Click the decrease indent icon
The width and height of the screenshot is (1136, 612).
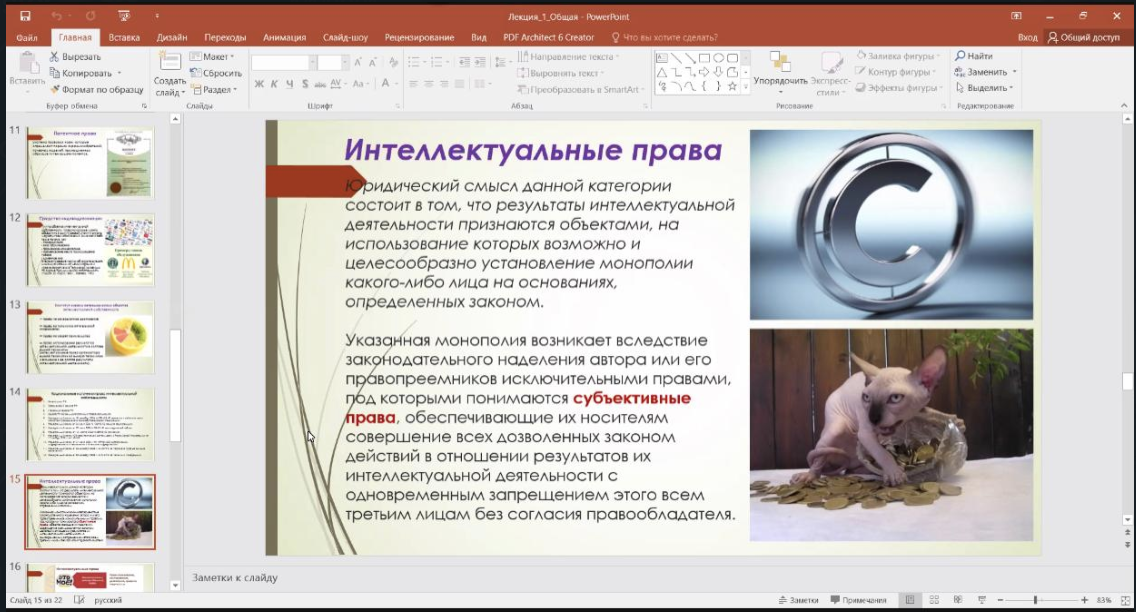[464, 62]
